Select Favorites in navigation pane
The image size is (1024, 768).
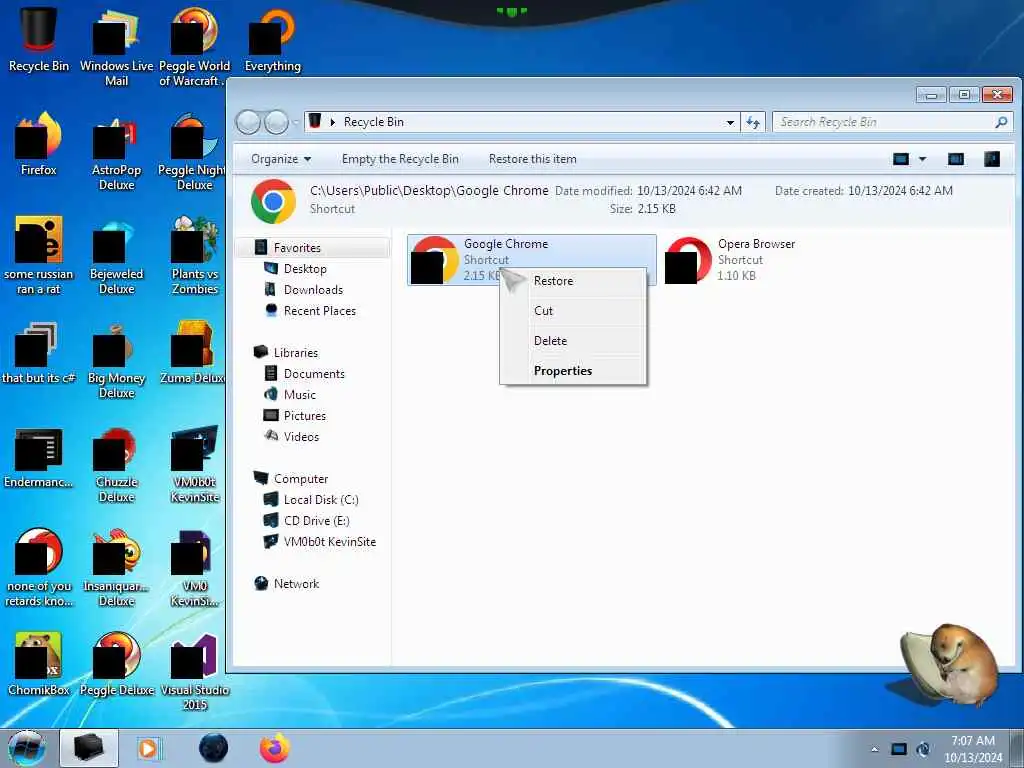(296, 248)
